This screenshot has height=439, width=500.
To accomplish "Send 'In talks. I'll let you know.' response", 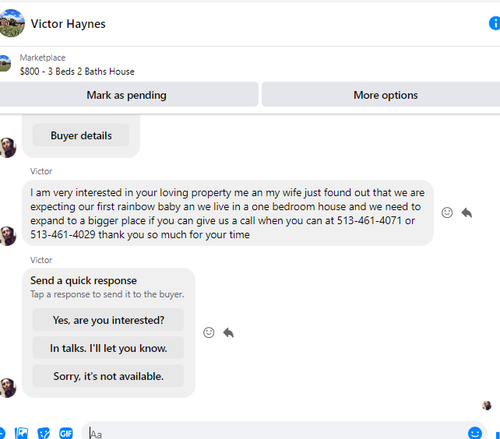I will coord(108,348).
